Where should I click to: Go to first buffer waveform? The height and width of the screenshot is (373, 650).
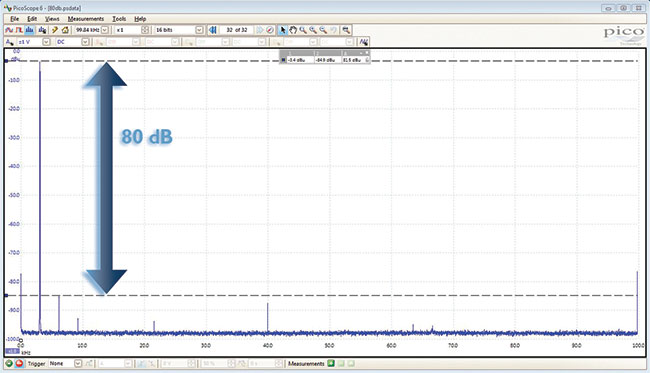tap(213, 30)
